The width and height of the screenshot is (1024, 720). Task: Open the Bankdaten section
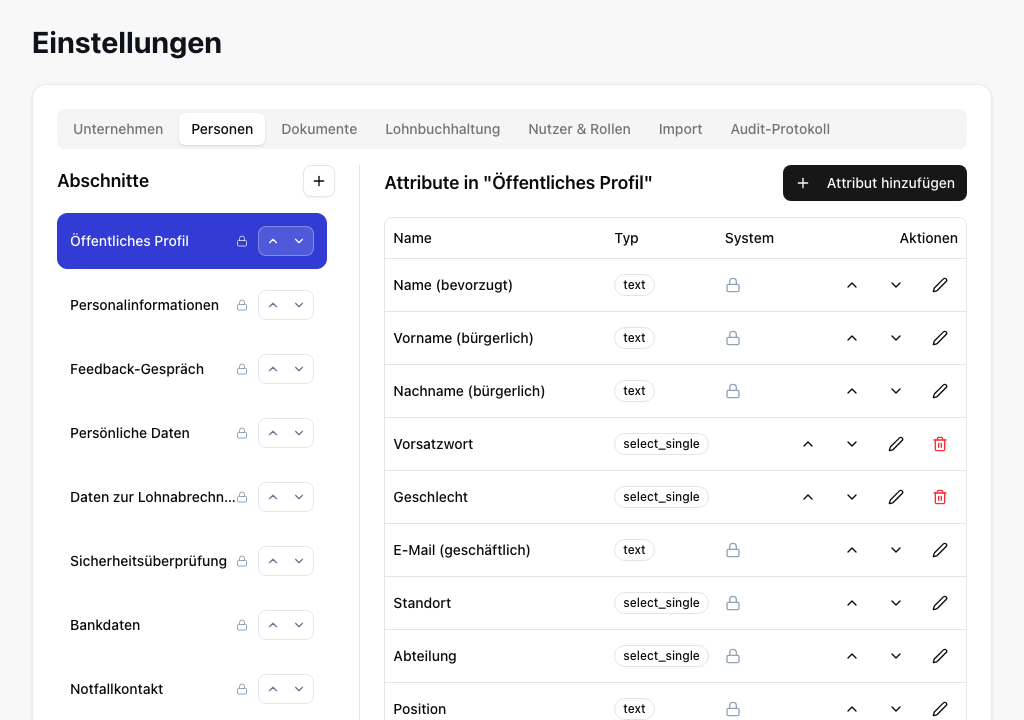coord(192,625)
